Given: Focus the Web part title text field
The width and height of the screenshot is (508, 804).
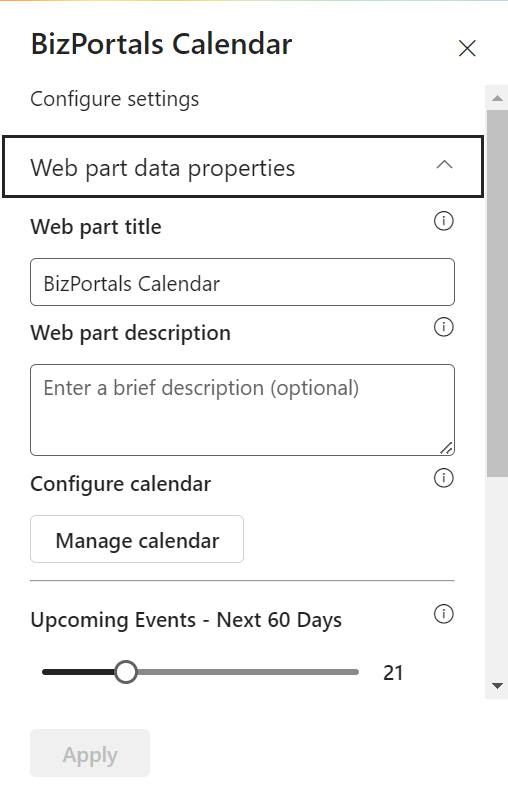Looking at the screenshot, I should [x=242, y=282].
